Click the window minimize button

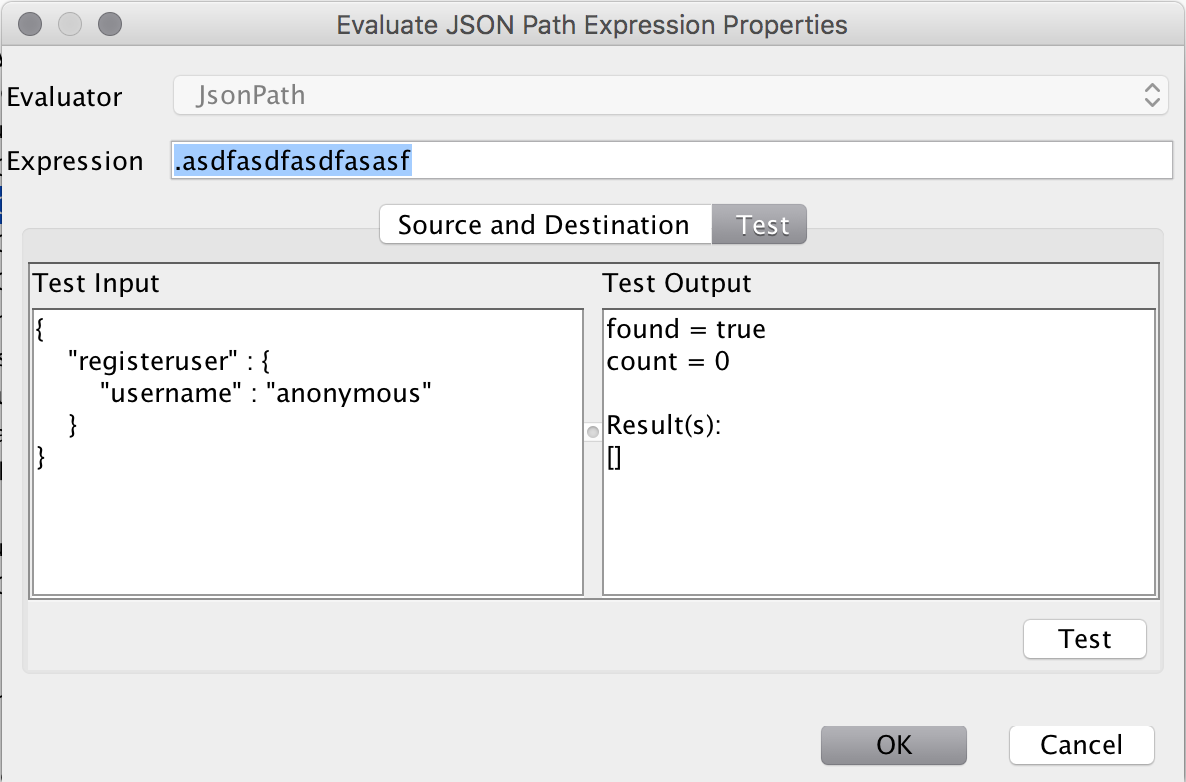tap(70, 23)
